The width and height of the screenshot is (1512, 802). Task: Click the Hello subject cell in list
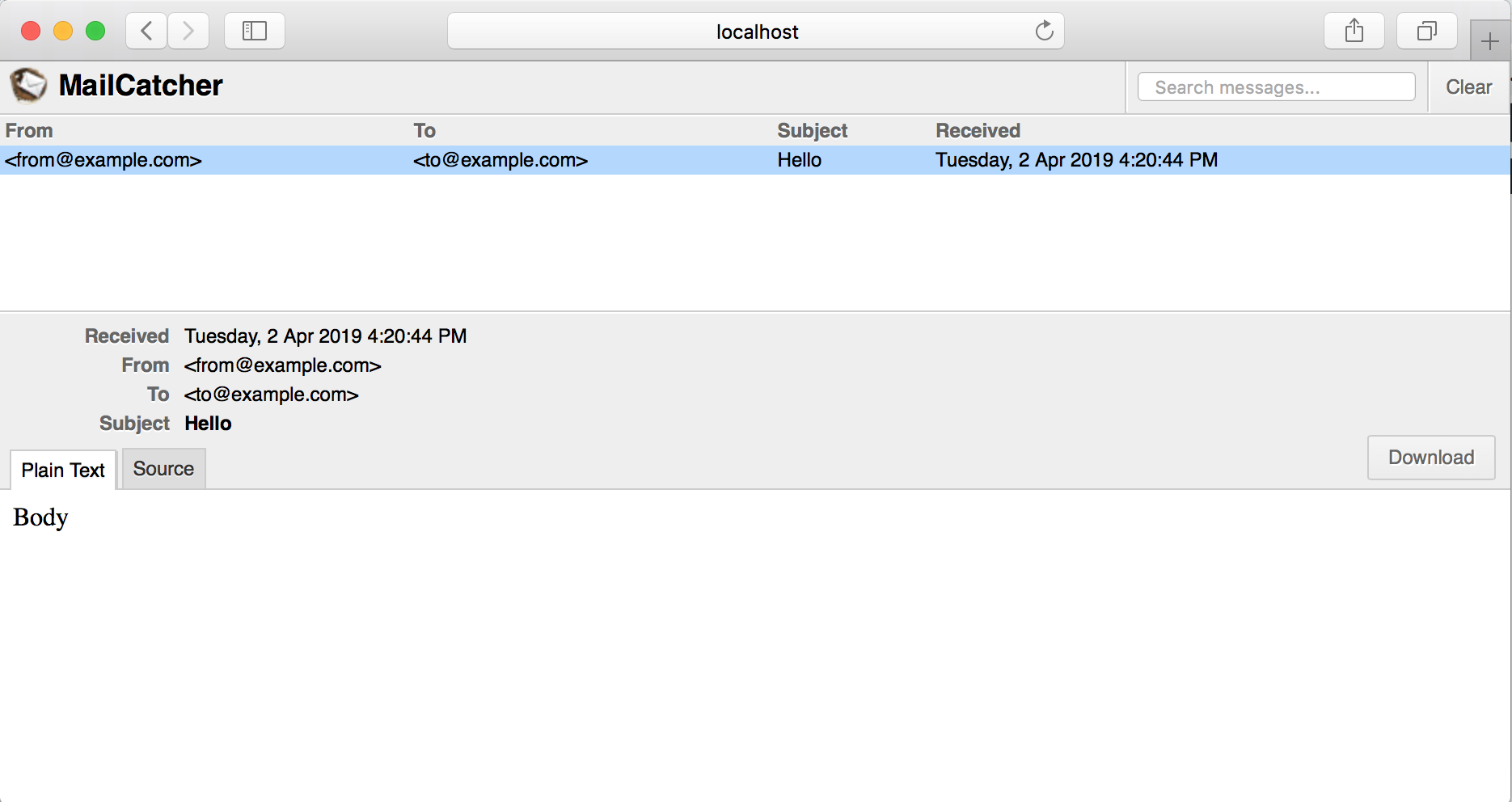click(800, 160)
